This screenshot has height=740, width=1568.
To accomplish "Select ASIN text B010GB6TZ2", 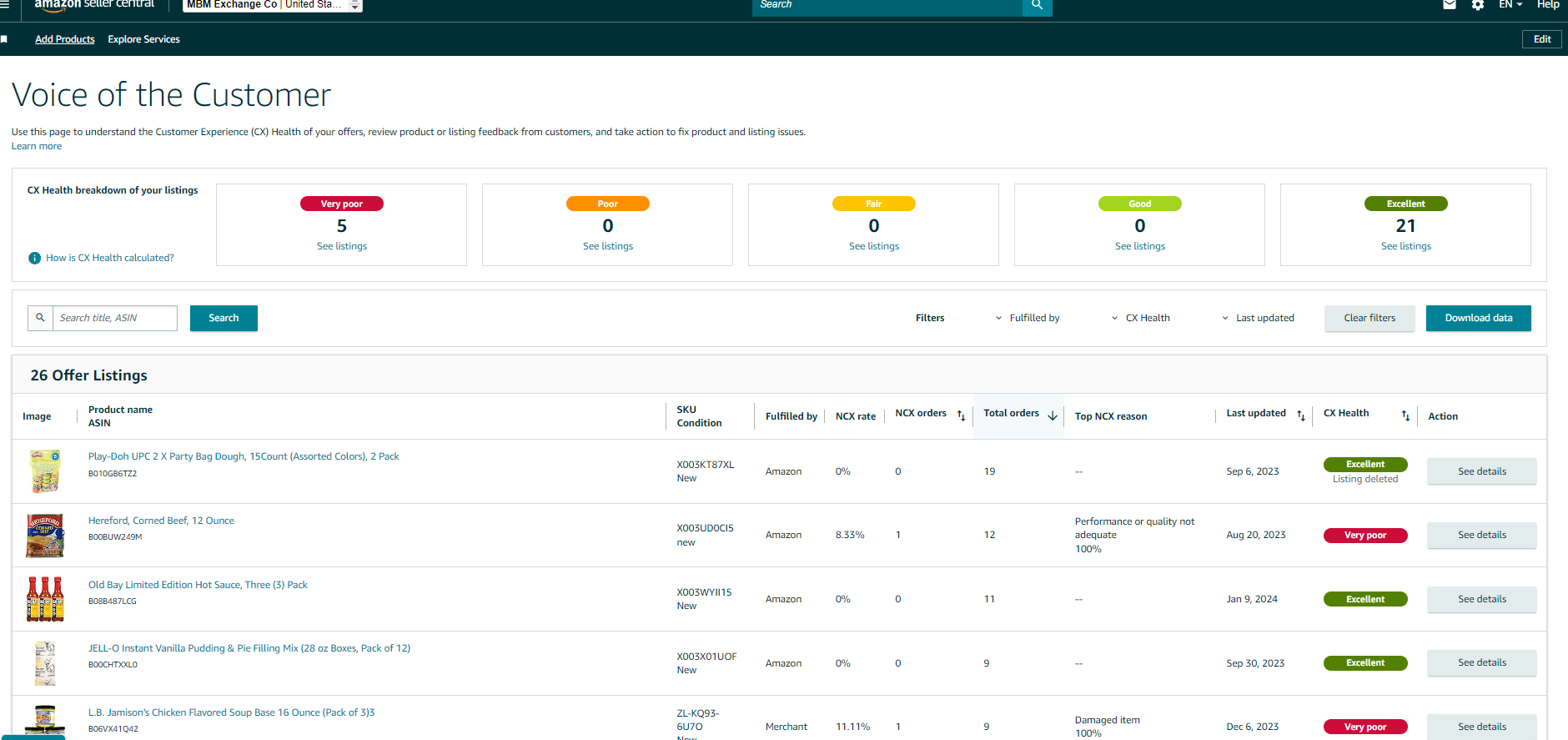I will (113, 474).
